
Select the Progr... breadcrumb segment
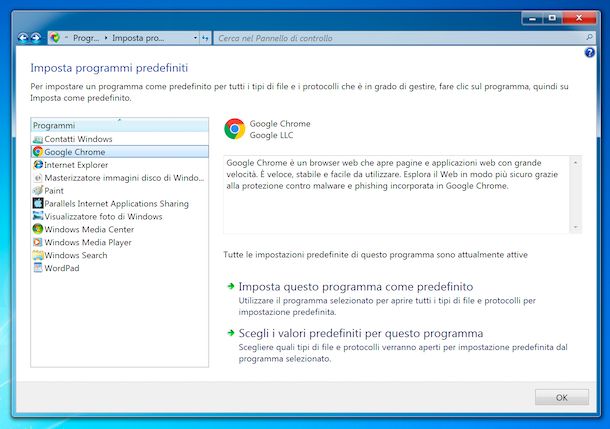pos(86,38)
